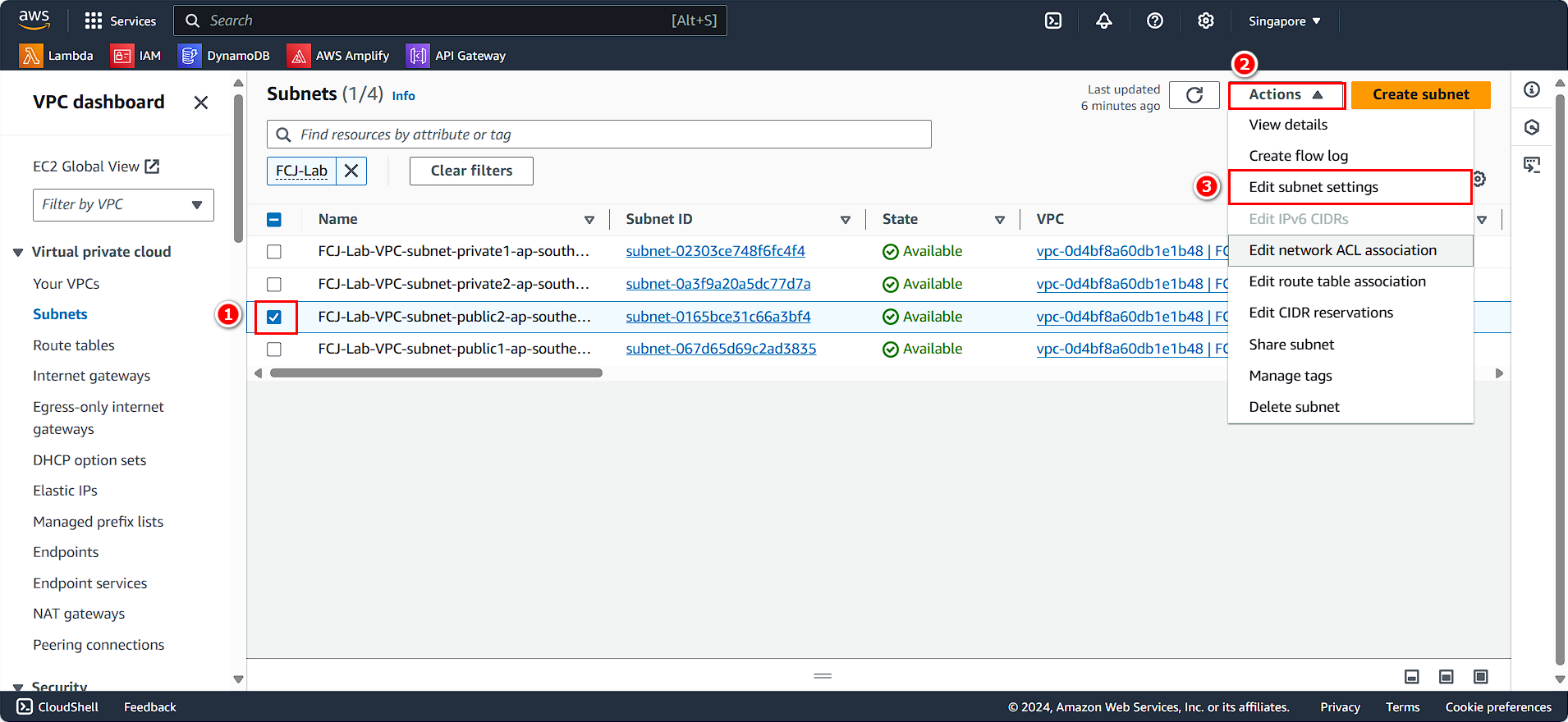Click the sidebar vertical scrollbar
1568x722 pixels.
click(238, 168)
